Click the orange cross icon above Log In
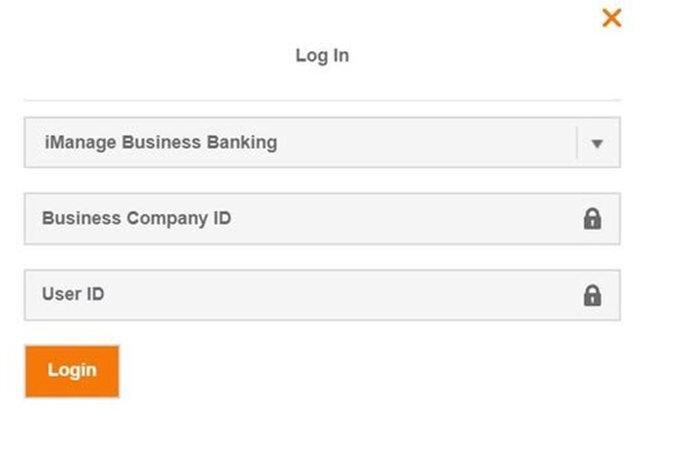Viewport: 685px width, 455px height. [612, 18]
